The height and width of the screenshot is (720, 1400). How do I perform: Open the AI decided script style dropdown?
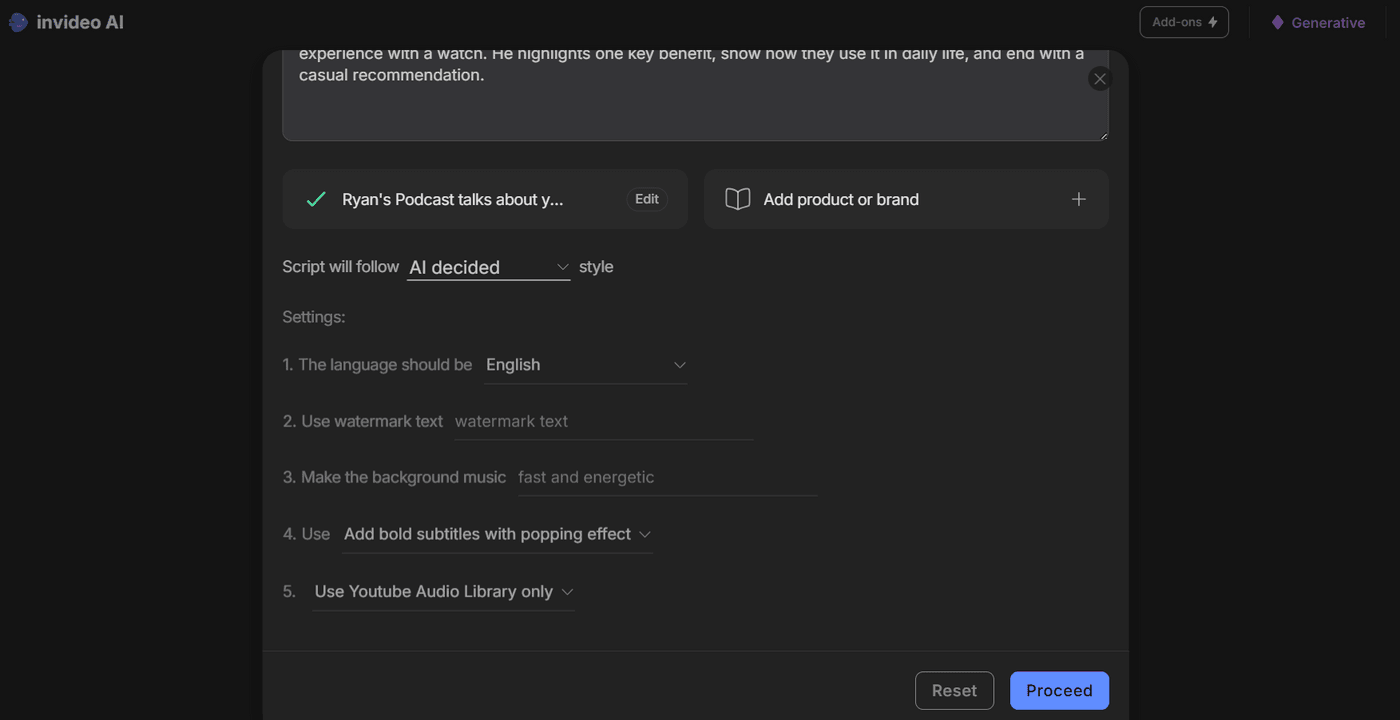488,267
